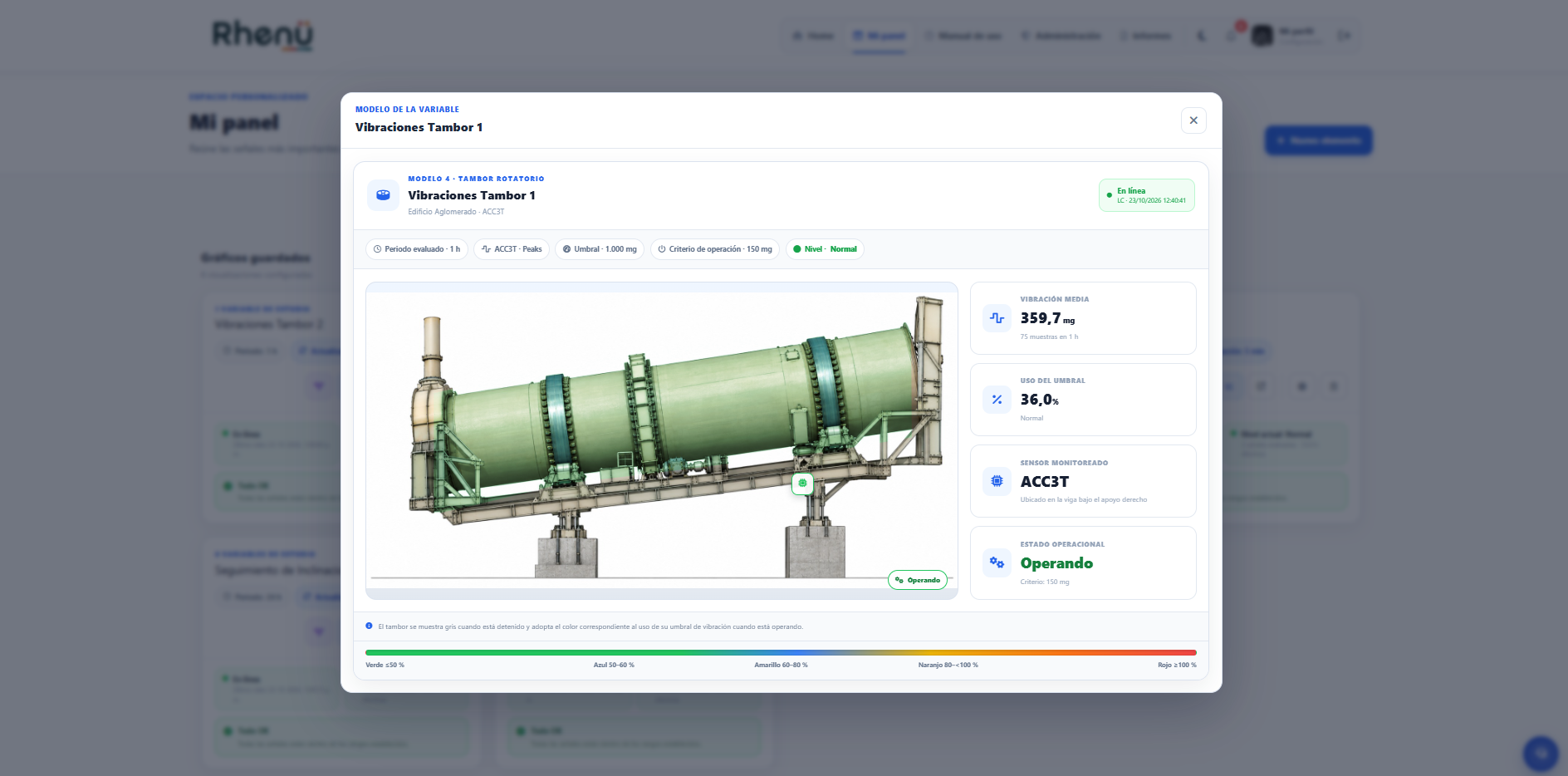Click the 36,0% threshold usage value
The height and width of the screenshot is (776, 1568).
(x=1040, y=400)
